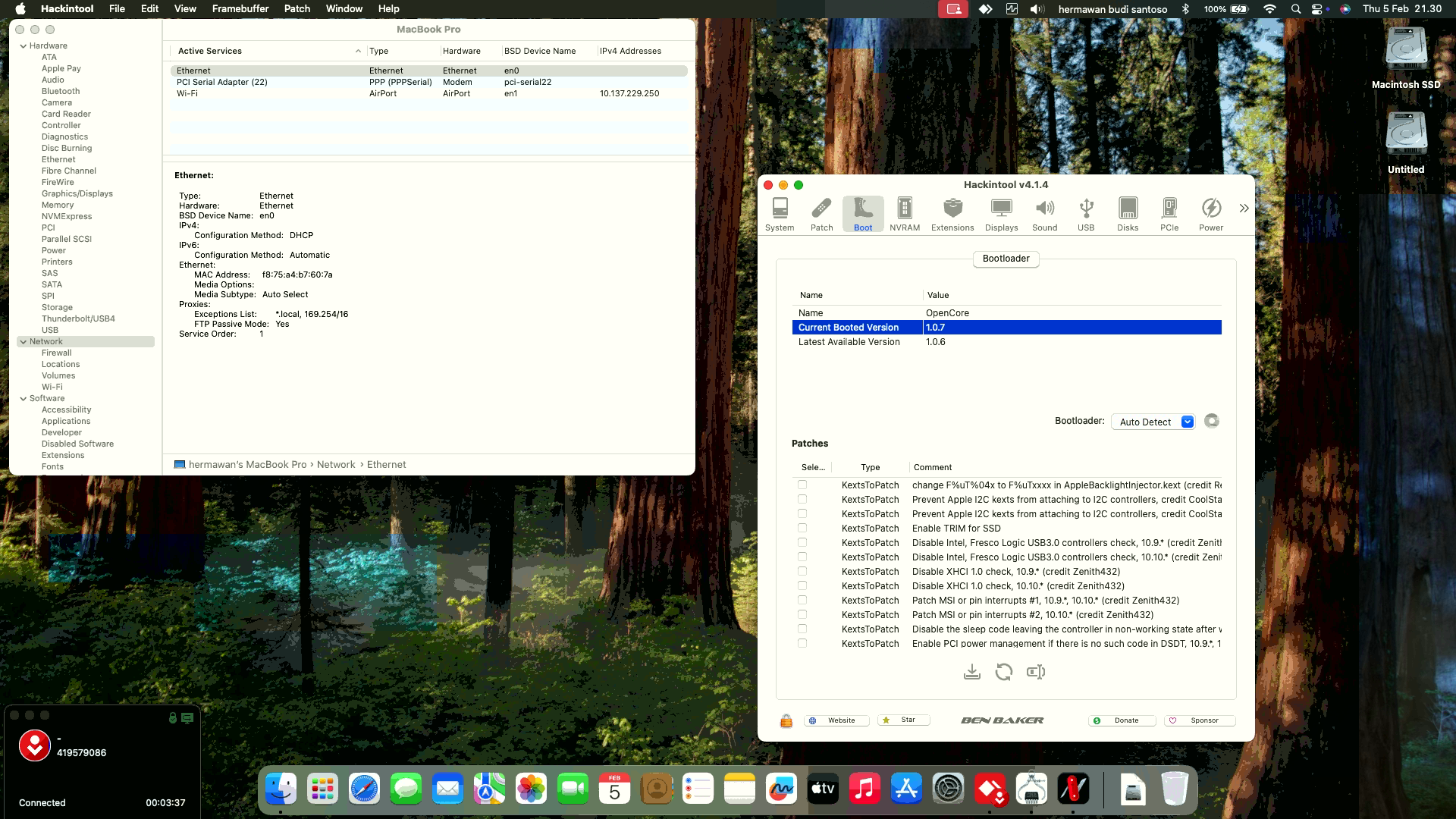Screen dimensions: 1456x819
Task: Click the Boot toolbar icon
Action: coord(863,215)
